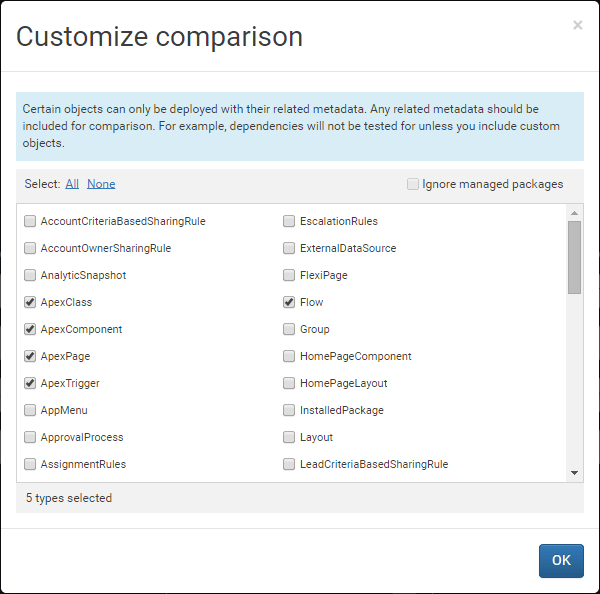Close the Customize comparison dialog
Screen dimensions: 600x594
coord(577,25)
